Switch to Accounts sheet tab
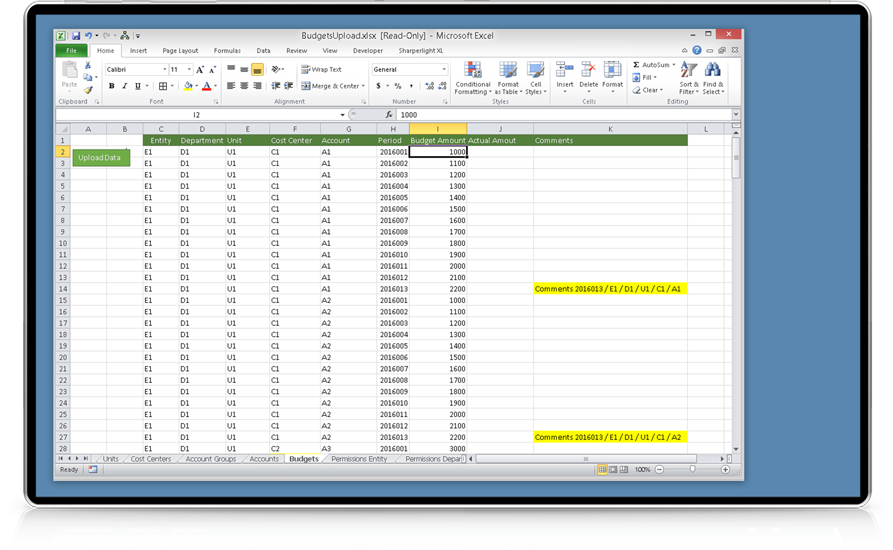Screen dimensions: 893x550 click(264, 459)
